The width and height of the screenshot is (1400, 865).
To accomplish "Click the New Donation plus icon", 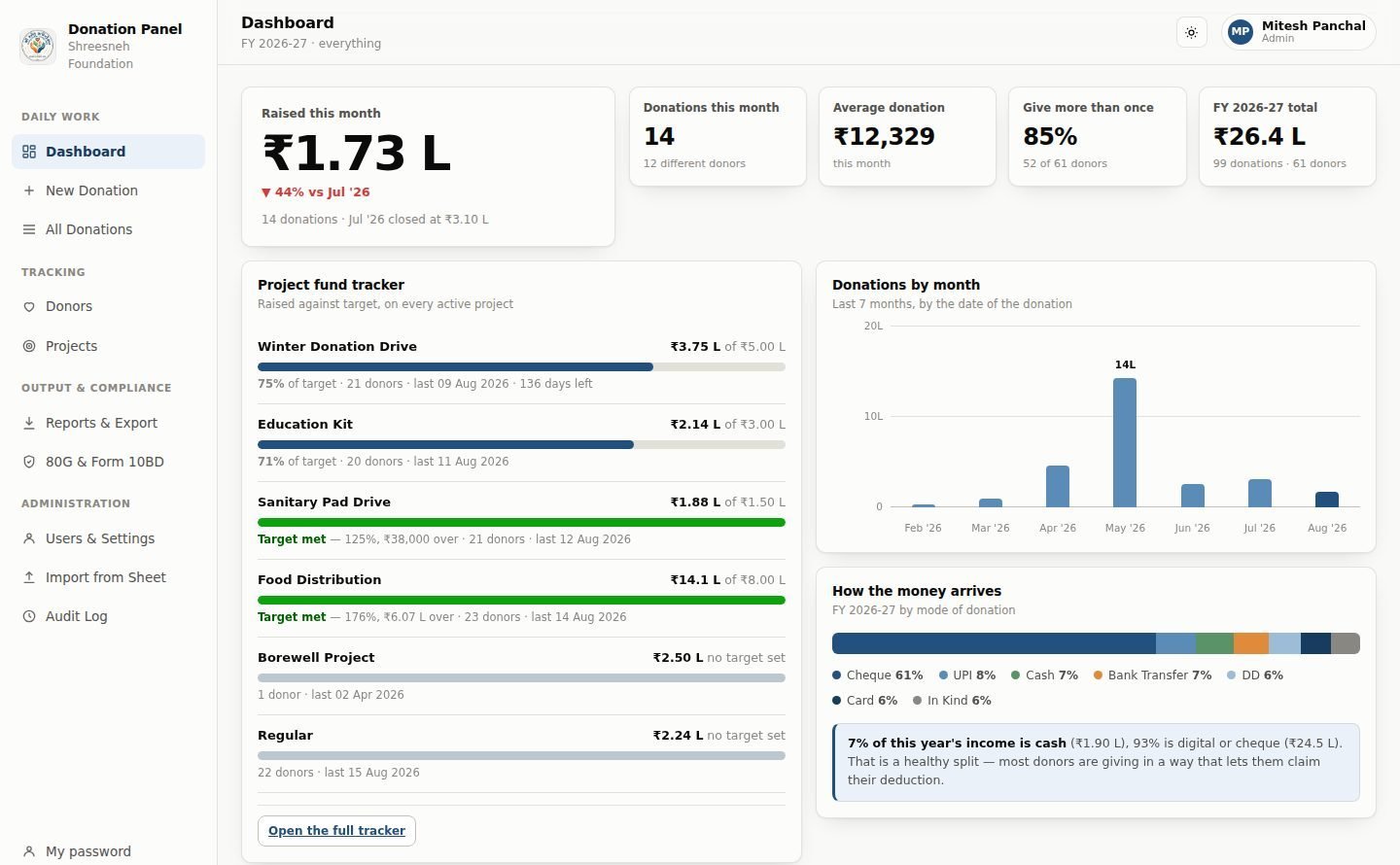I will point(29,190).
